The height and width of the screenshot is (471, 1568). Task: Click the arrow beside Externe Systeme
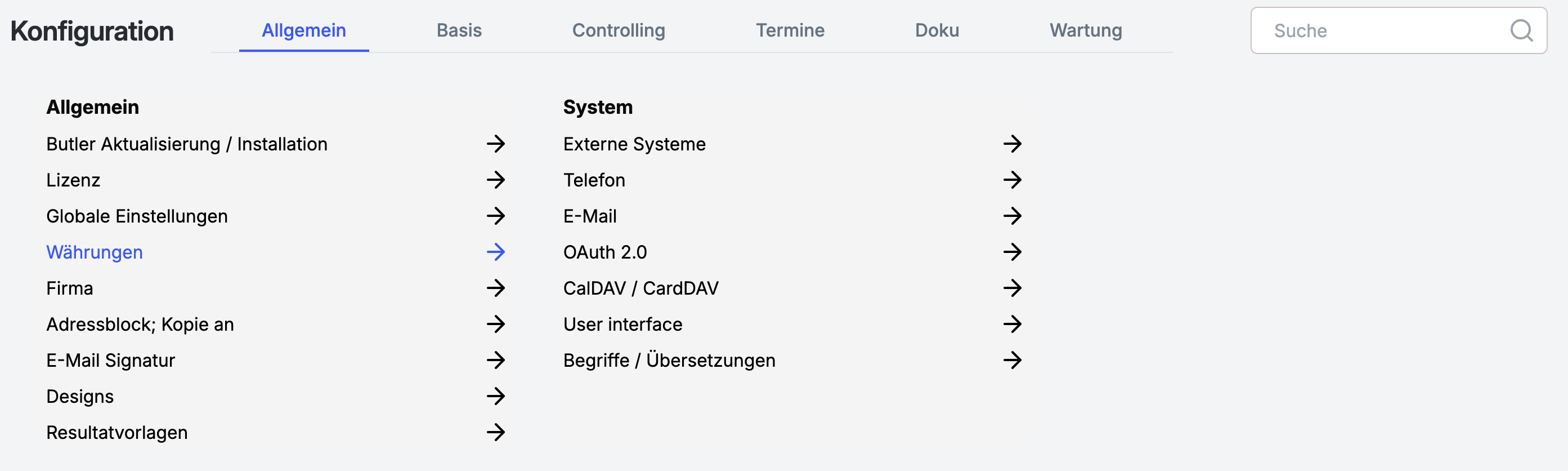tap(1011, 144)
